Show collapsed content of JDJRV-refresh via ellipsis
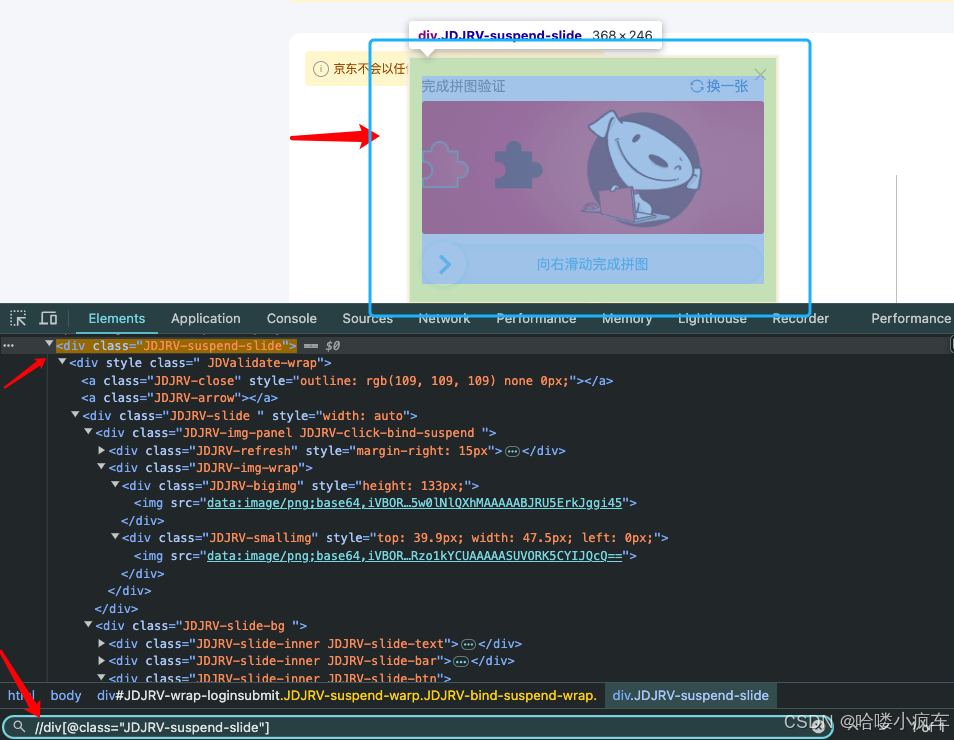This screenshot has width=954, height=740. pos(512,451)
